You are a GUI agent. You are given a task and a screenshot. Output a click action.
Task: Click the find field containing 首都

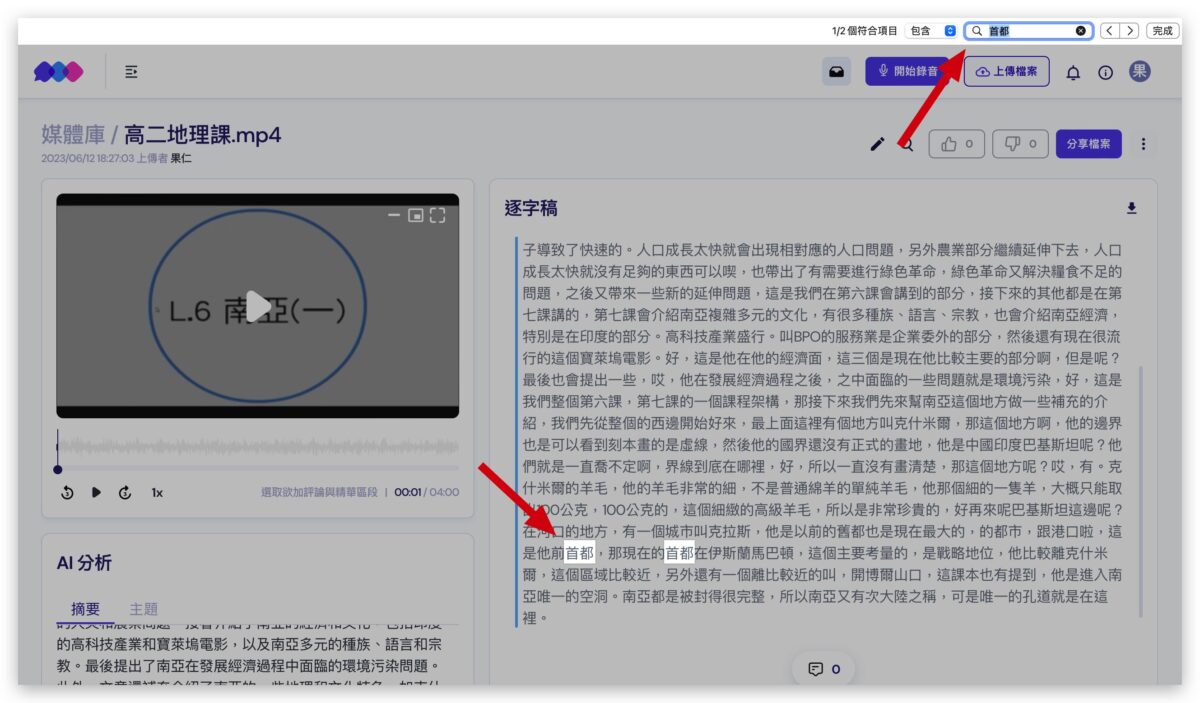1028,31
